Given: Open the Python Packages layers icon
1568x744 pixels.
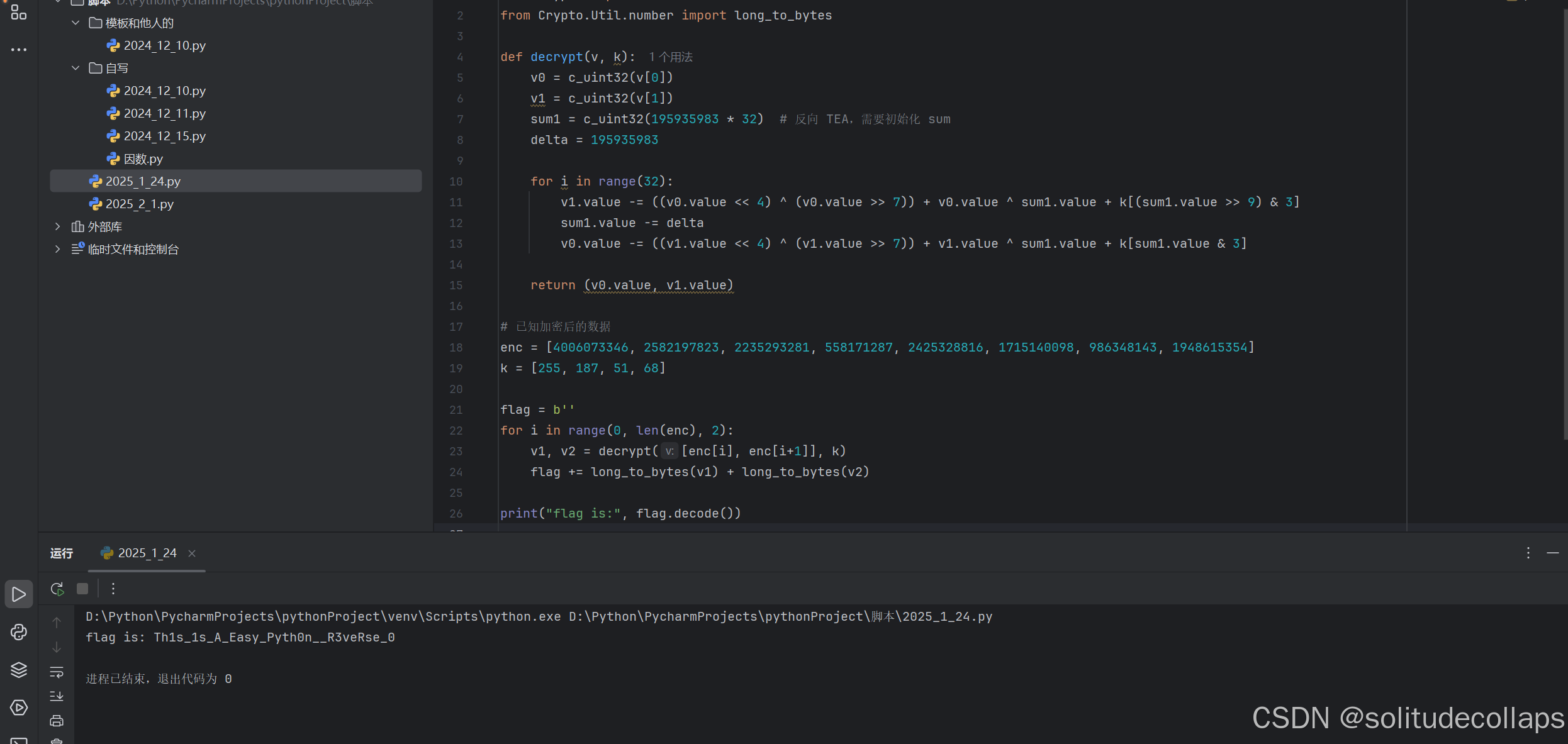Looking at the screenshot, I should pos(19,670).
